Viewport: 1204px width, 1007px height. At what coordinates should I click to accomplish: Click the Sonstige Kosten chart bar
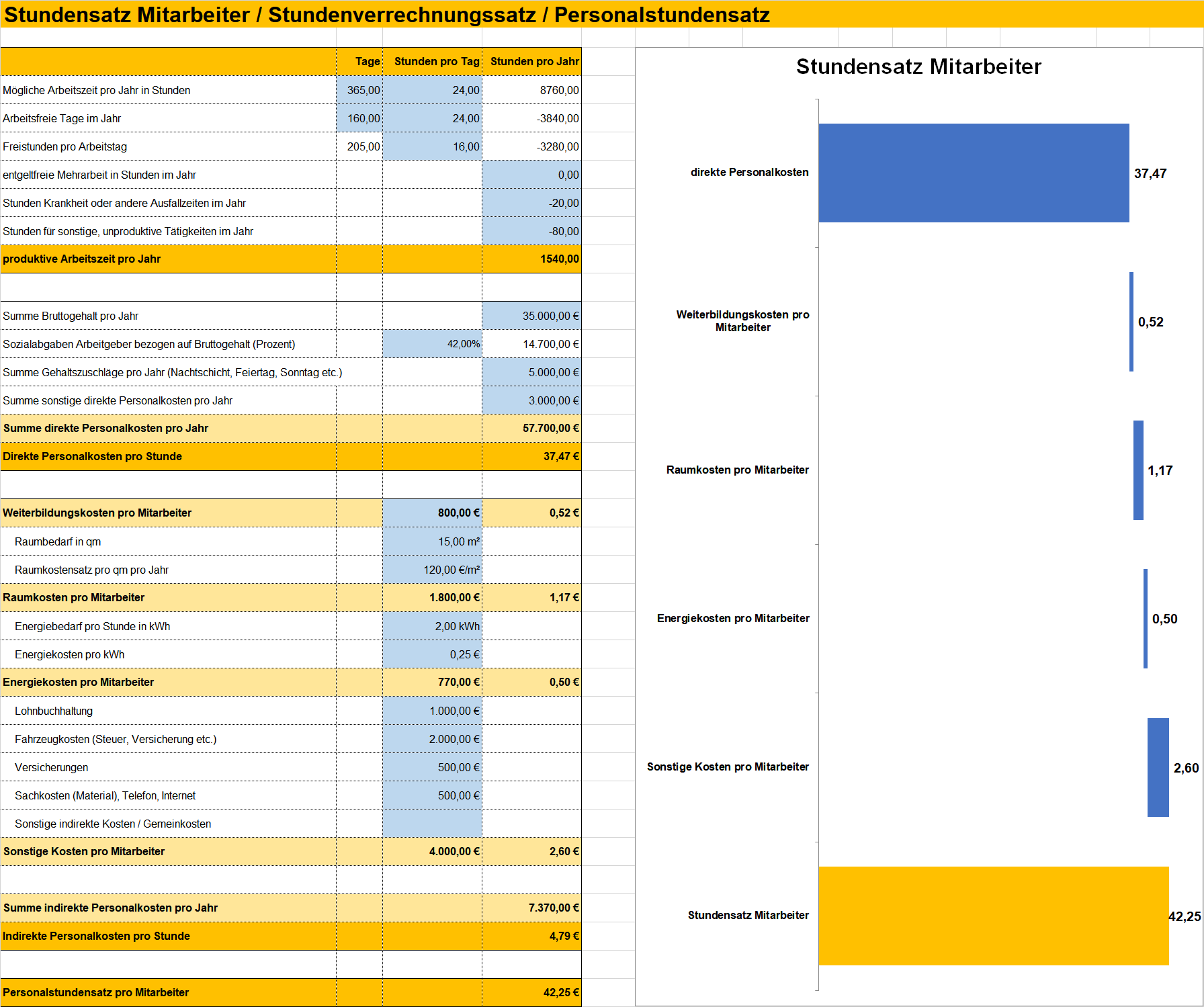[1158, 767]
